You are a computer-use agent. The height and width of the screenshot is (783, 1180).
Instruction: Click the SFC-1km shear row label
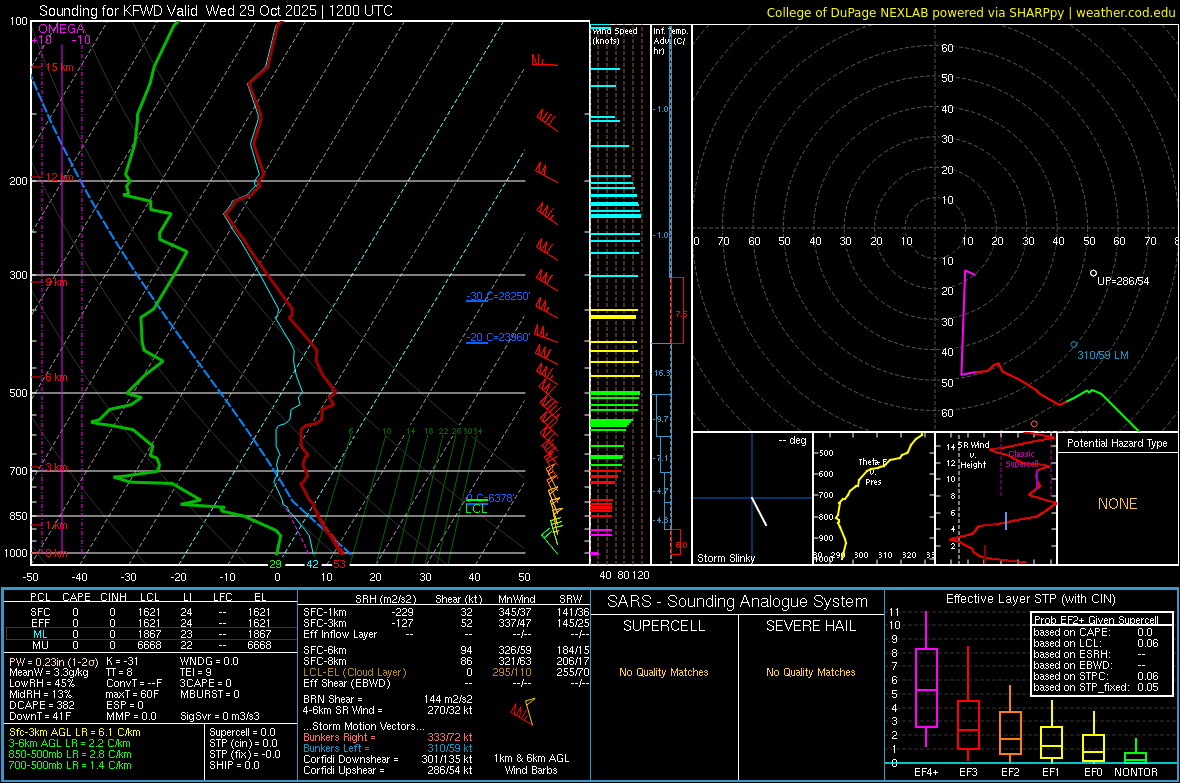(x=325, y=612)
